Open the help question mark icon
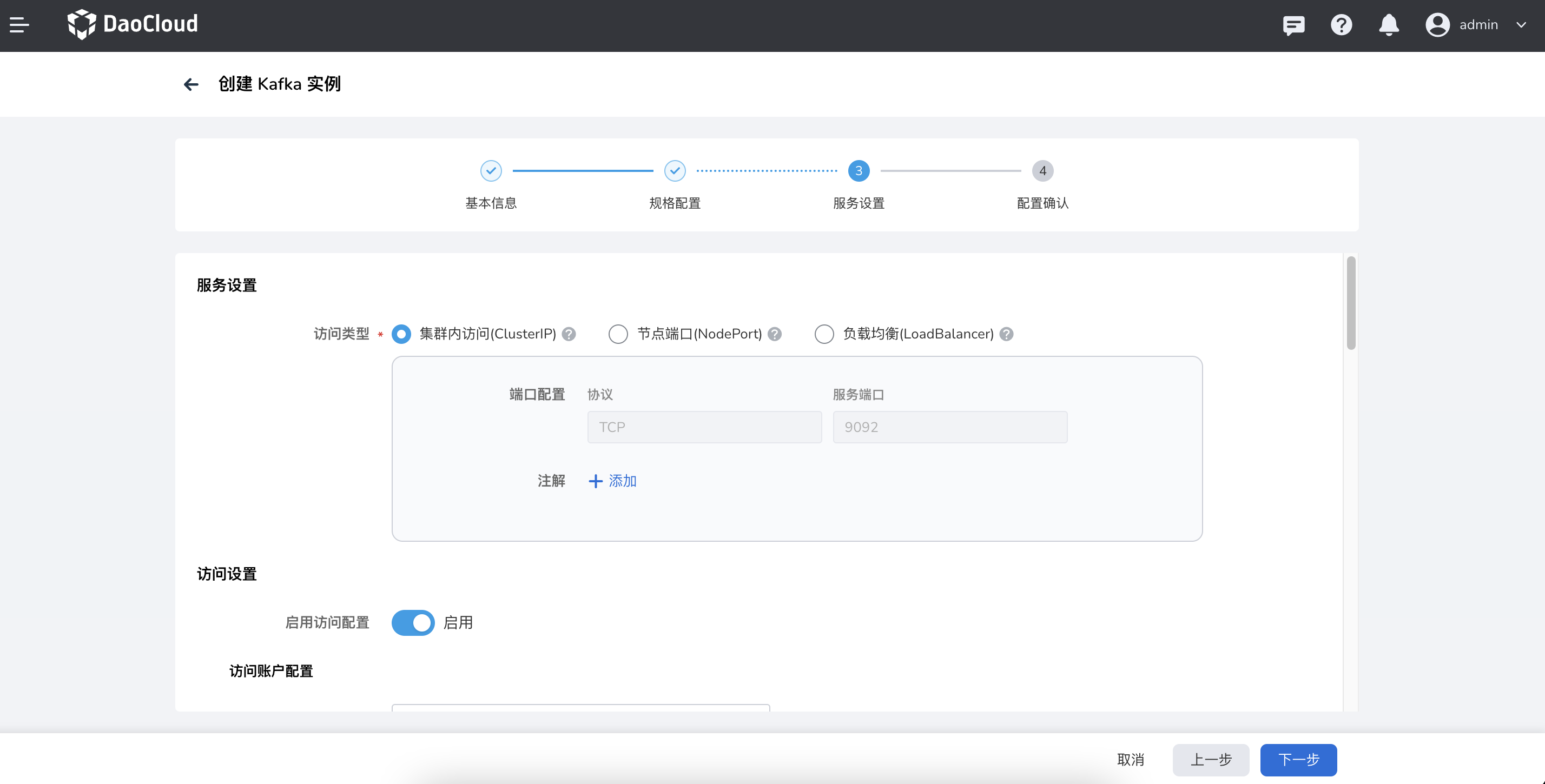 [1341, 25]
